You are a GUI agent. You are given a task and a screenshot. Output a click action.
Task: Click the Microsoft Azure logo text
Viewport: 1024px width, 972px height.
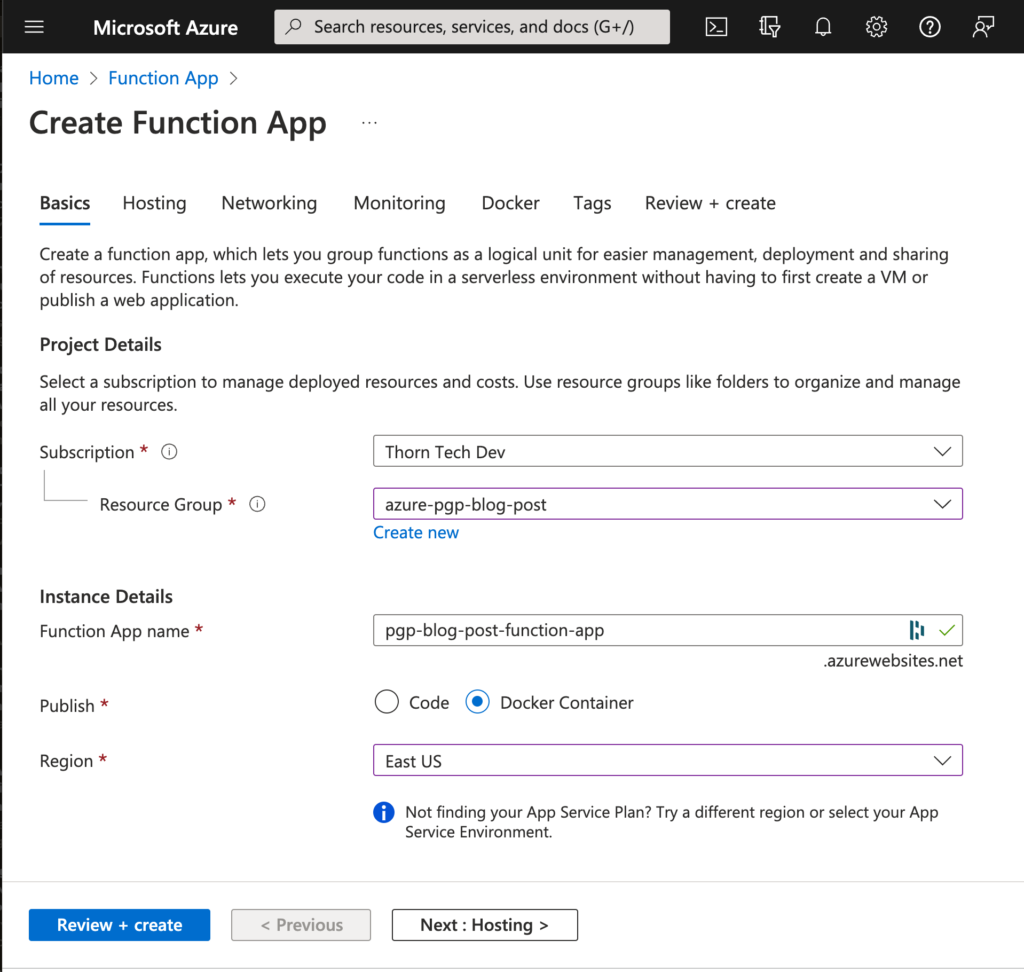pyautogui.click(x=165, y=27)
